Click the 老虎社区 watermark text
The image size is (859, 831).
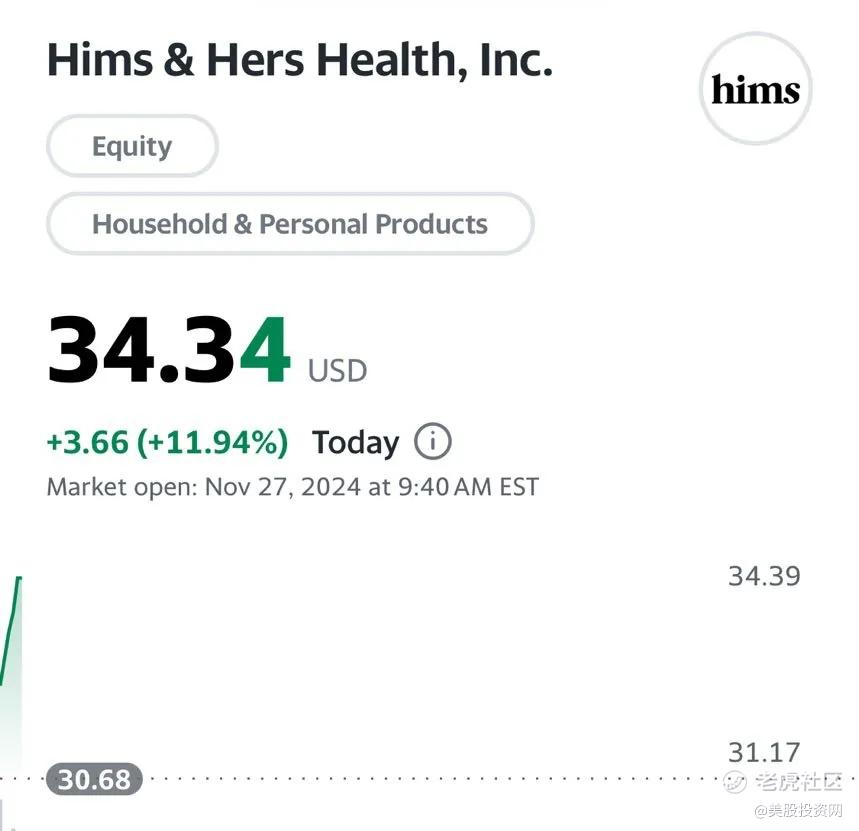pos(800,781)
